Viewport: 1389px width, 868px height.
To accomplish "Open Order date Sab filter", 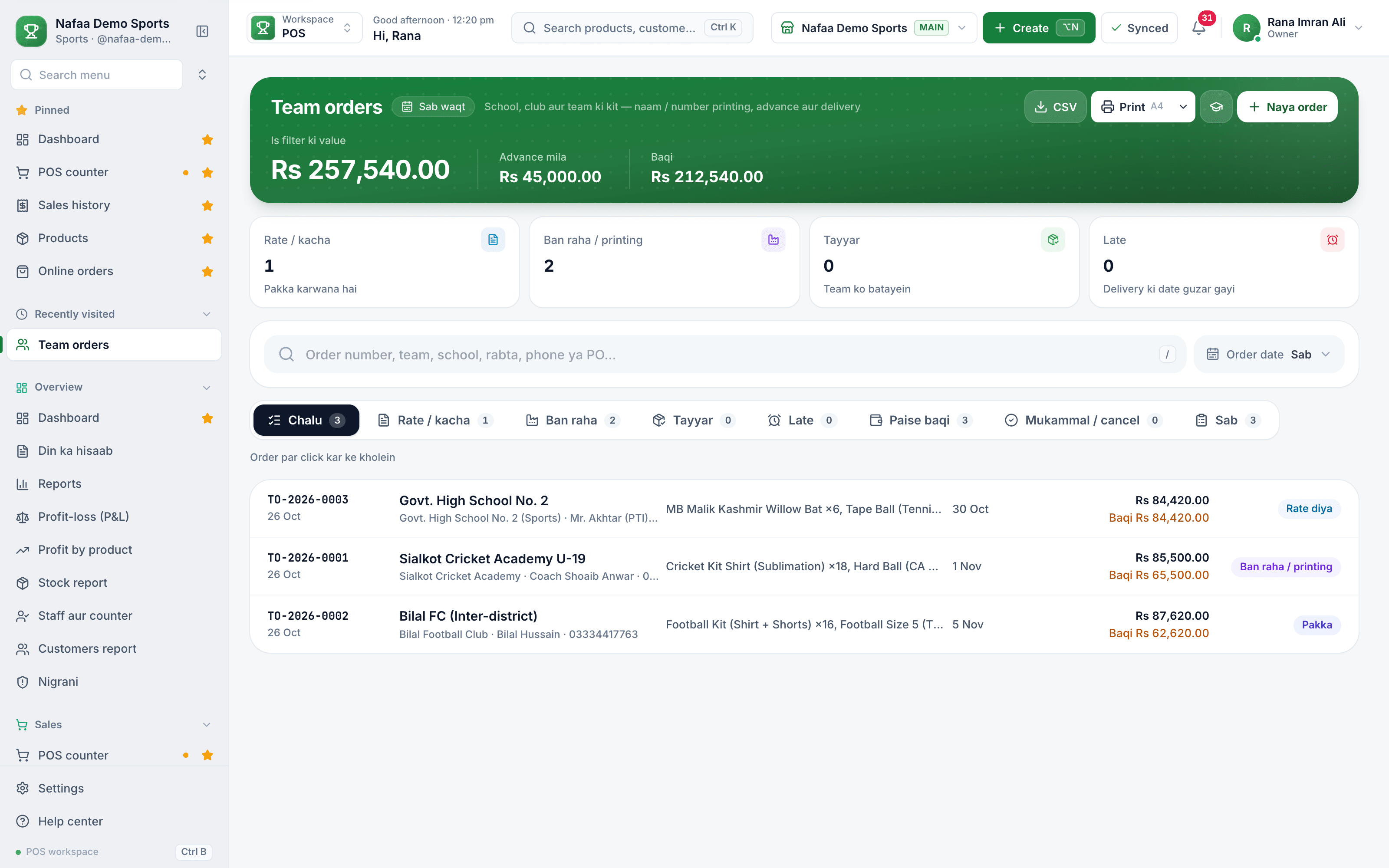I will coord(1268,355).
